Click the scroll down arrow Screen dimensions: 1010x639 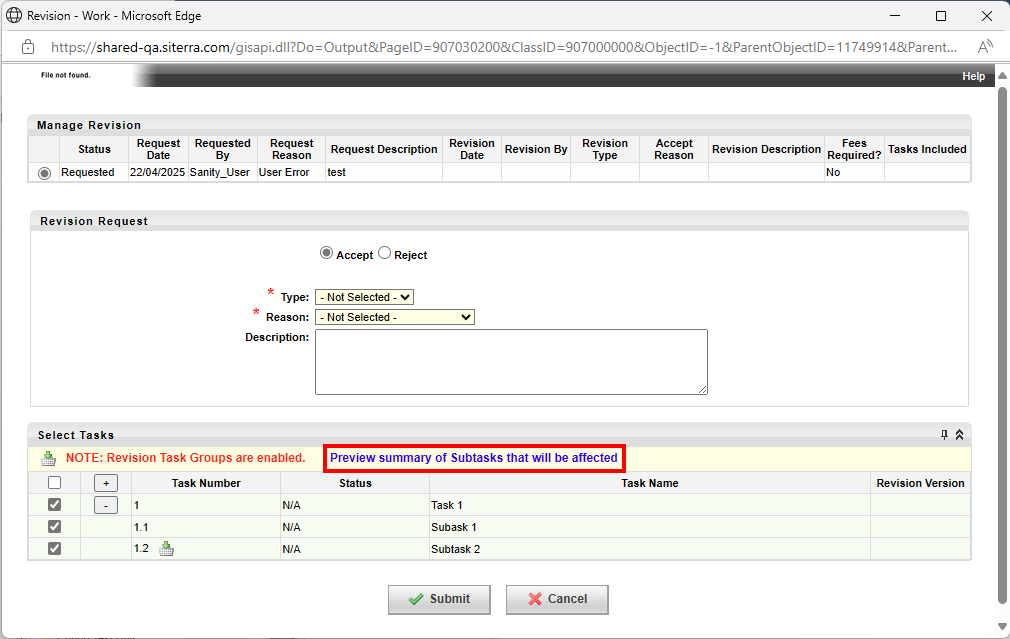[x=1002, y=627]
